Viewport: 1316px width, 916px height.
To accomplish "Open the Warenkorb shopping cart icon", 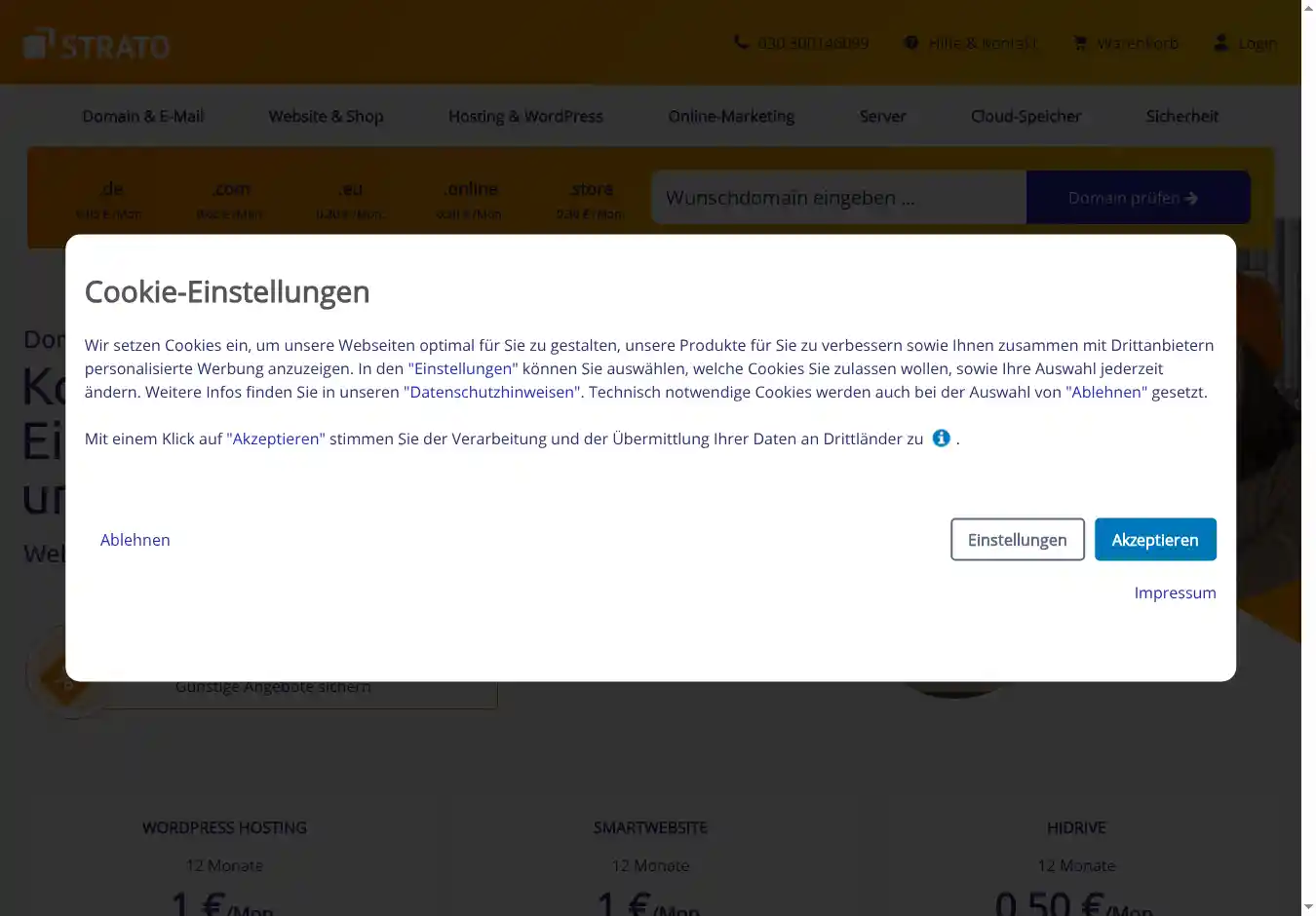I will point(1080,43).
